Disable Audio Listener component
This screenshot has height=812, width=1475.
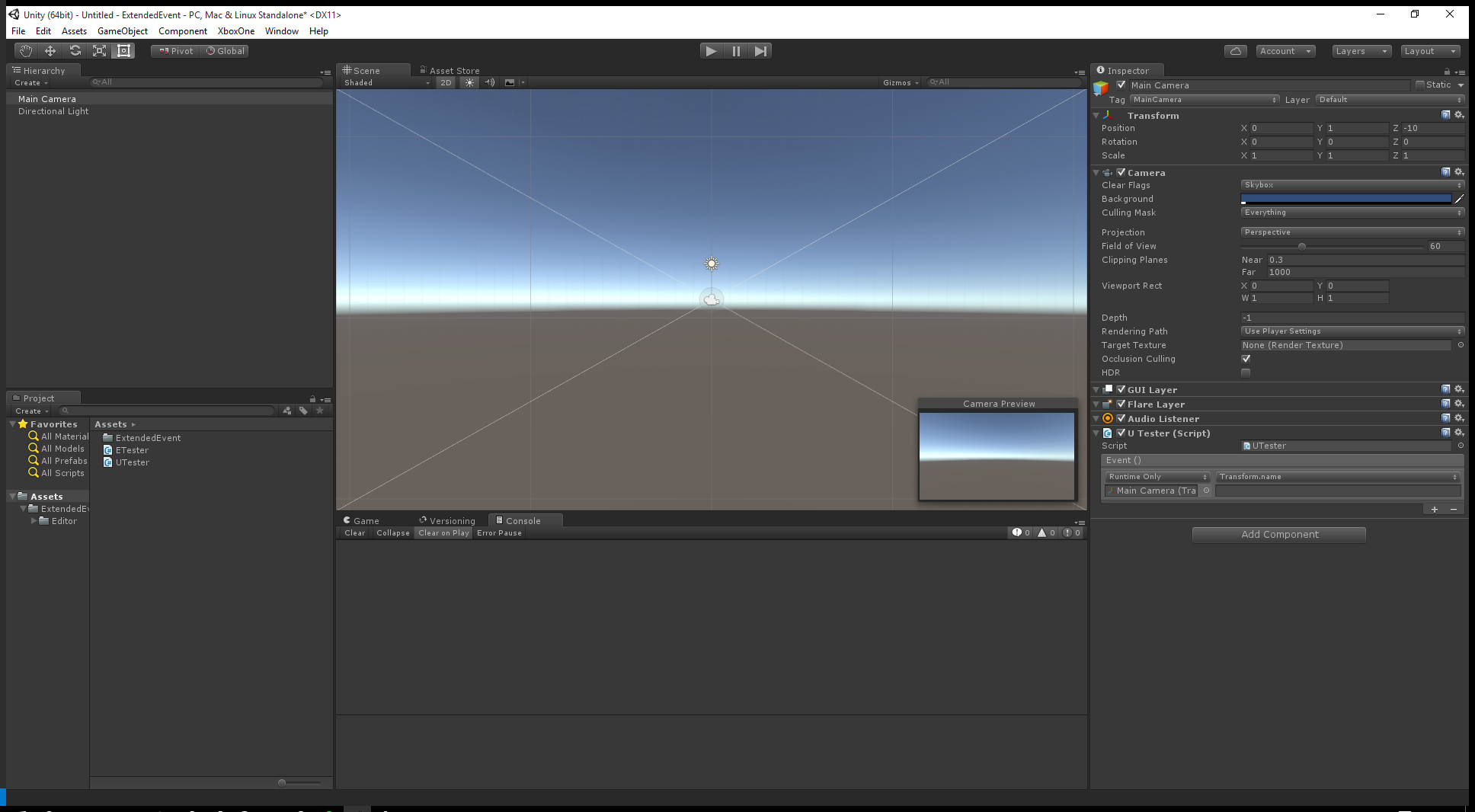pyautogui.click(x=1121, y=418)
